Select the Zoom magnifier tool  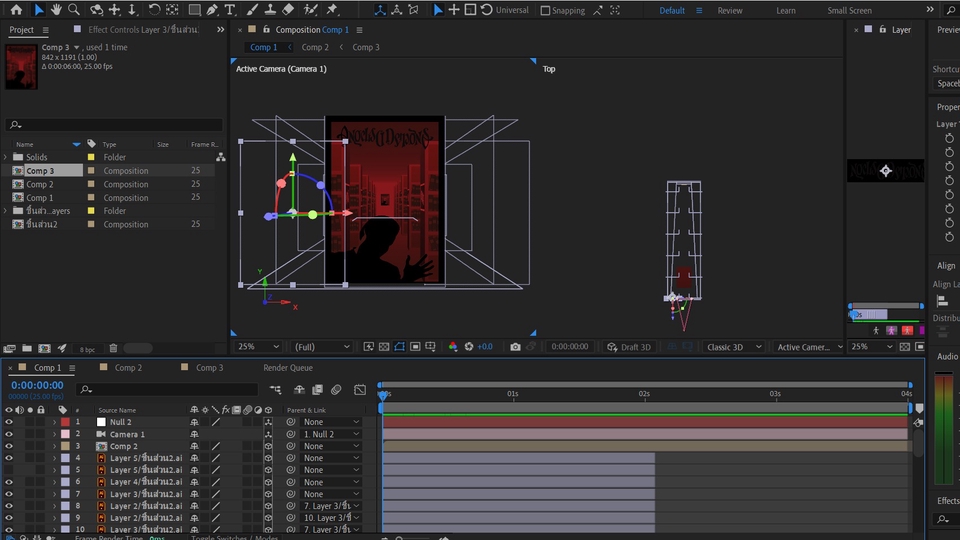pos(74,10)
